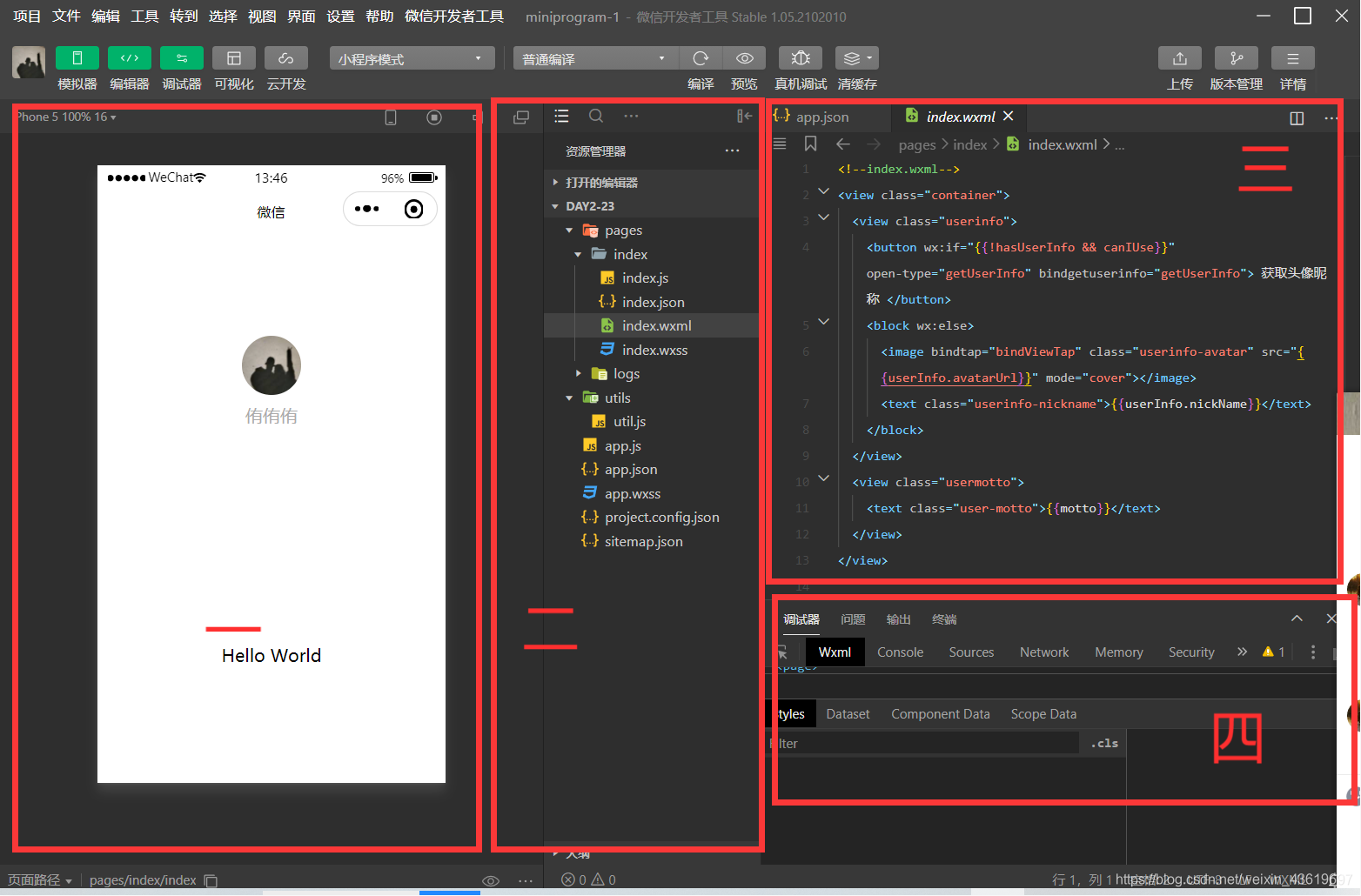This screenshot has width=1361, height=896.
Task: Click the preview eye icon
Action: [744, 58]
